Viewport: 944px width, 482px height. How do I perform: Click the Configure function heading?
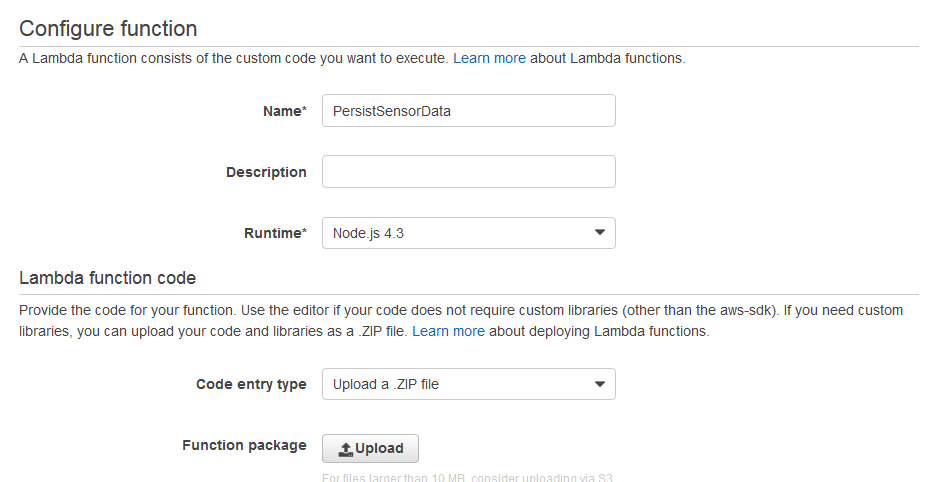[108, 28]
